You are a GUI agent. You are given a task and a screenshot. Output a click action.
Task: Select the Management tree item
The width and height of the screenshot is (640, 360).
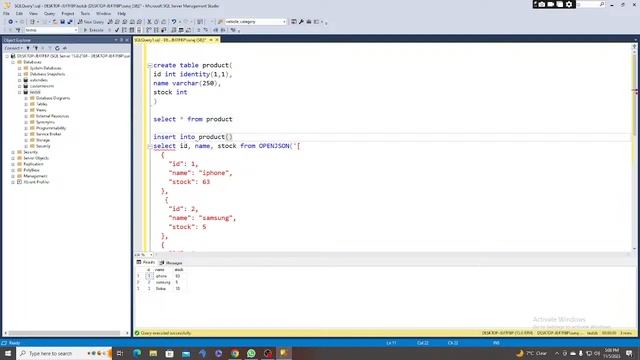coord(35,176)
